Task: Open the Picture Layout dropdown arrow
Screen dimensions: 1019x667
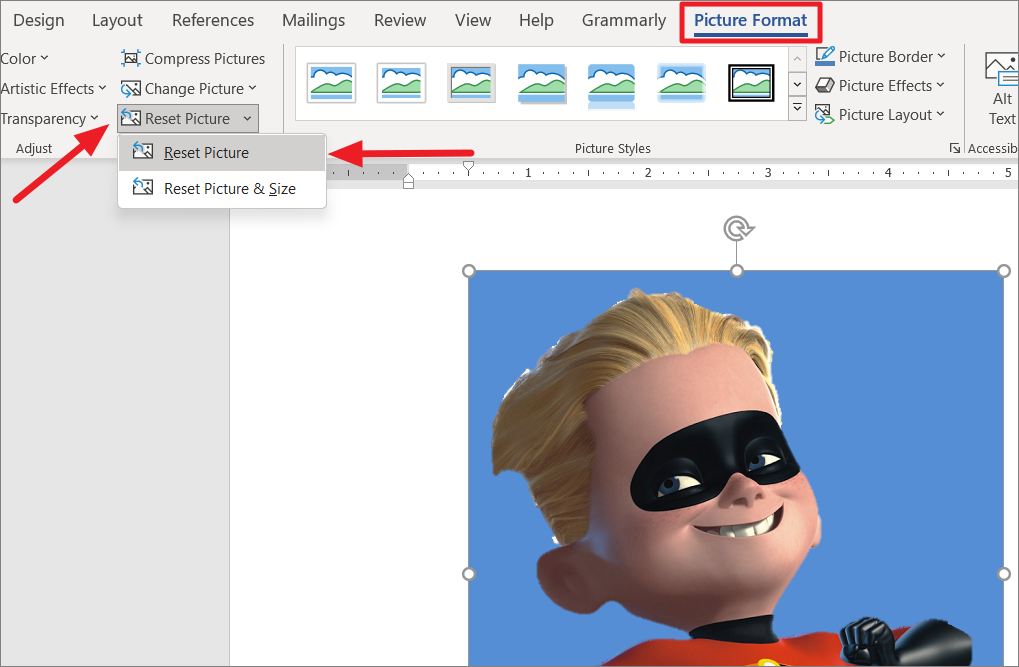Action: click(x=940, y=114)
